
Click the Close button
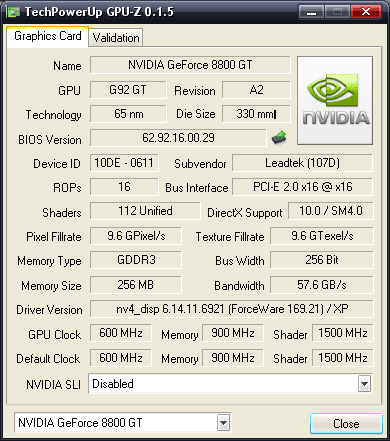coord(346,424)
